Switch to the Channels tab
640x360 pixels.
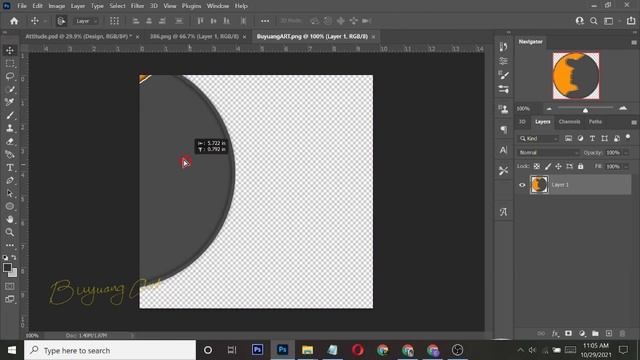569,122
